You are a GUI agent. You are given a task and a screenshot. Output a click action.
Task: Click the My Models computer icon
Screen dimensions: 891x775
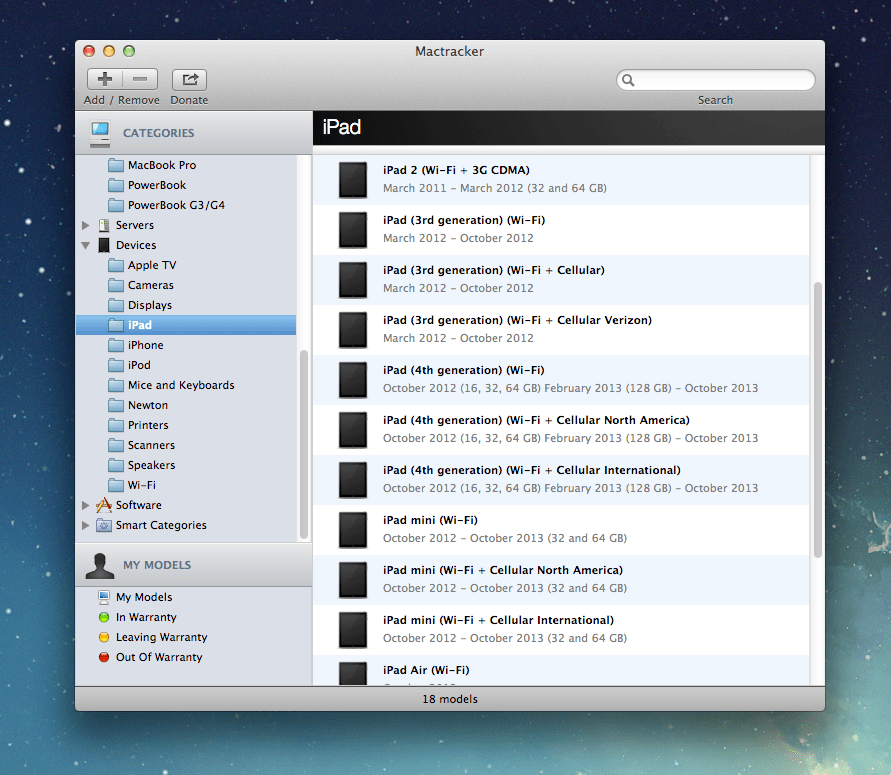pos(105,596)
